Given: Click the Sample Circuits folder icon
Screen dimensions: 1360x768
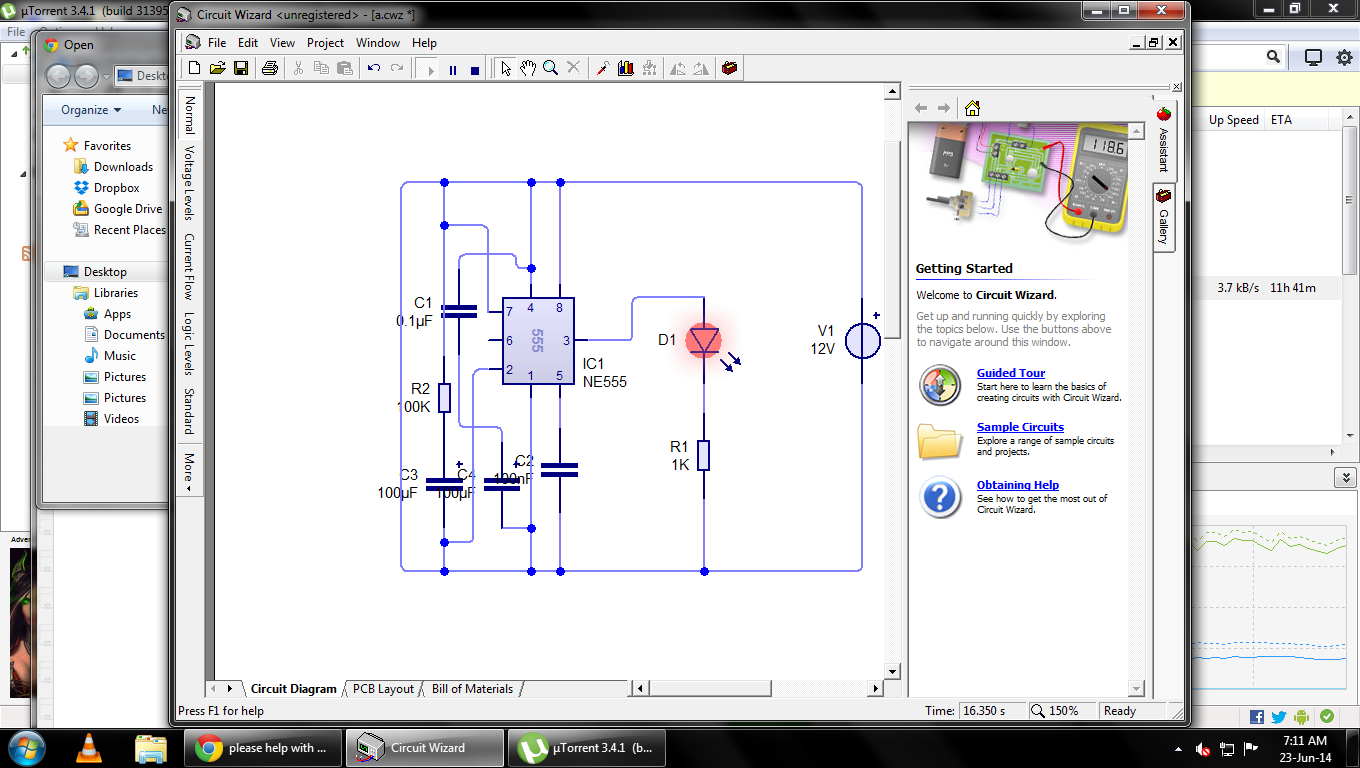Looking at the screenshot, I should pos(940,441).
